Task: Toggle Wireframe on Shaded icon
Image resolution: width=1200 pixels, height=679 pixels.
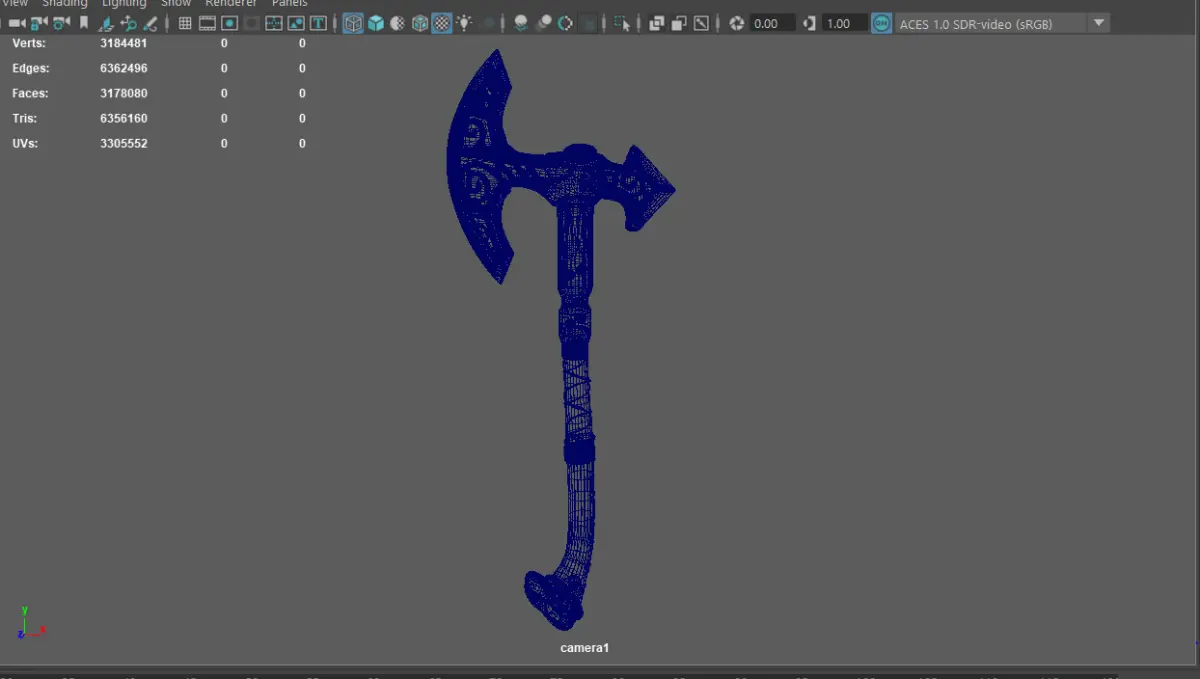Action: click(420, 23)
